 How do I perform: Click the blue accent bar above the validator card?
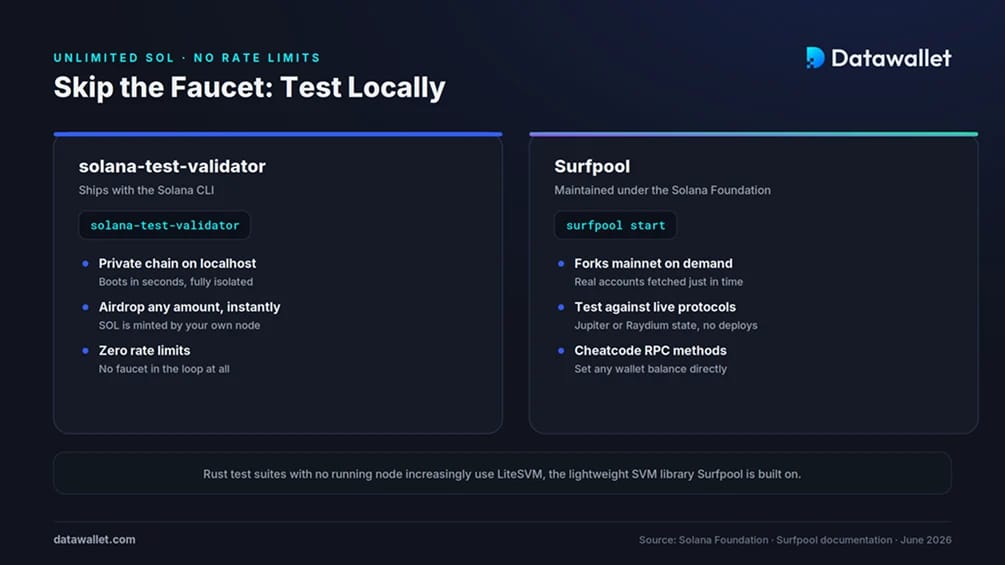pyautogui.click(x=278, y=134)
